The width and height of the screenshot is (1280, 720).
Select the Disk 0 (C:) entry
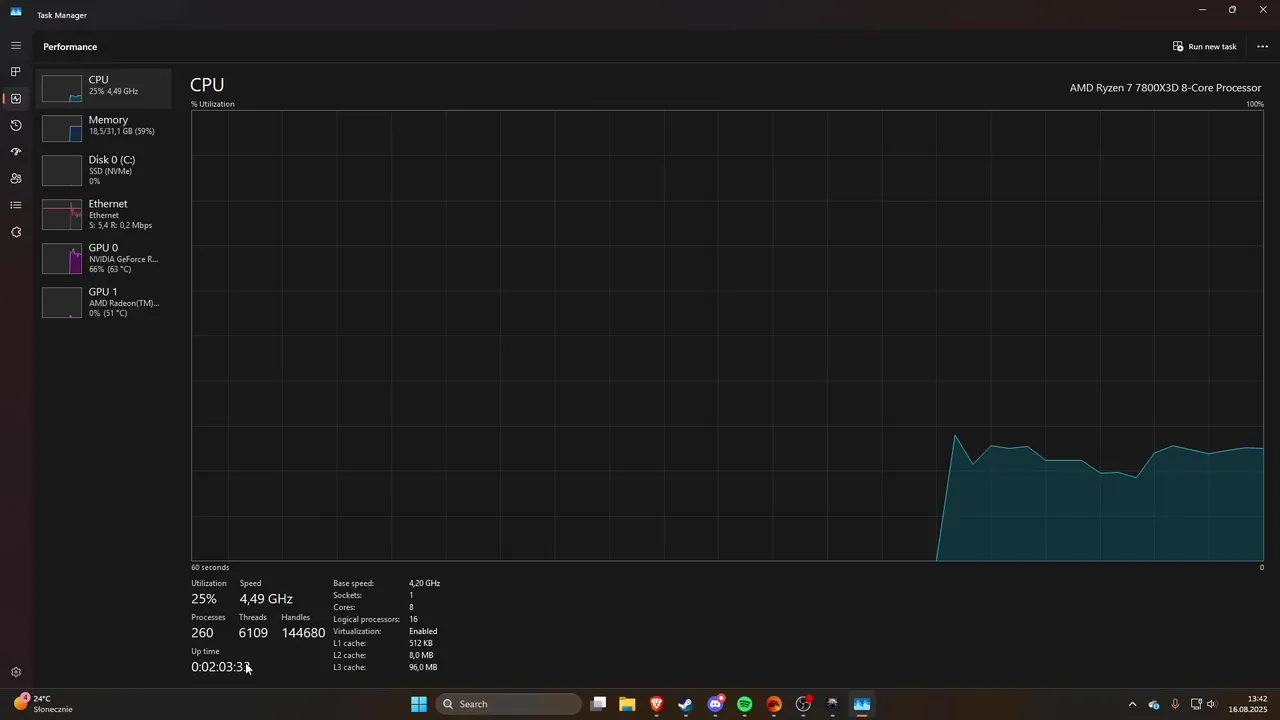(x=104, y=170)
